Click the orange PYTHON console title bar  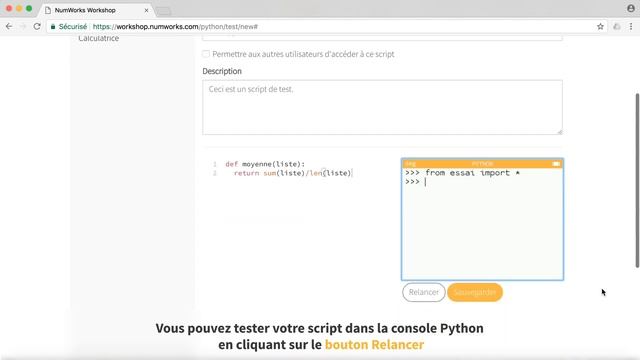482,164
